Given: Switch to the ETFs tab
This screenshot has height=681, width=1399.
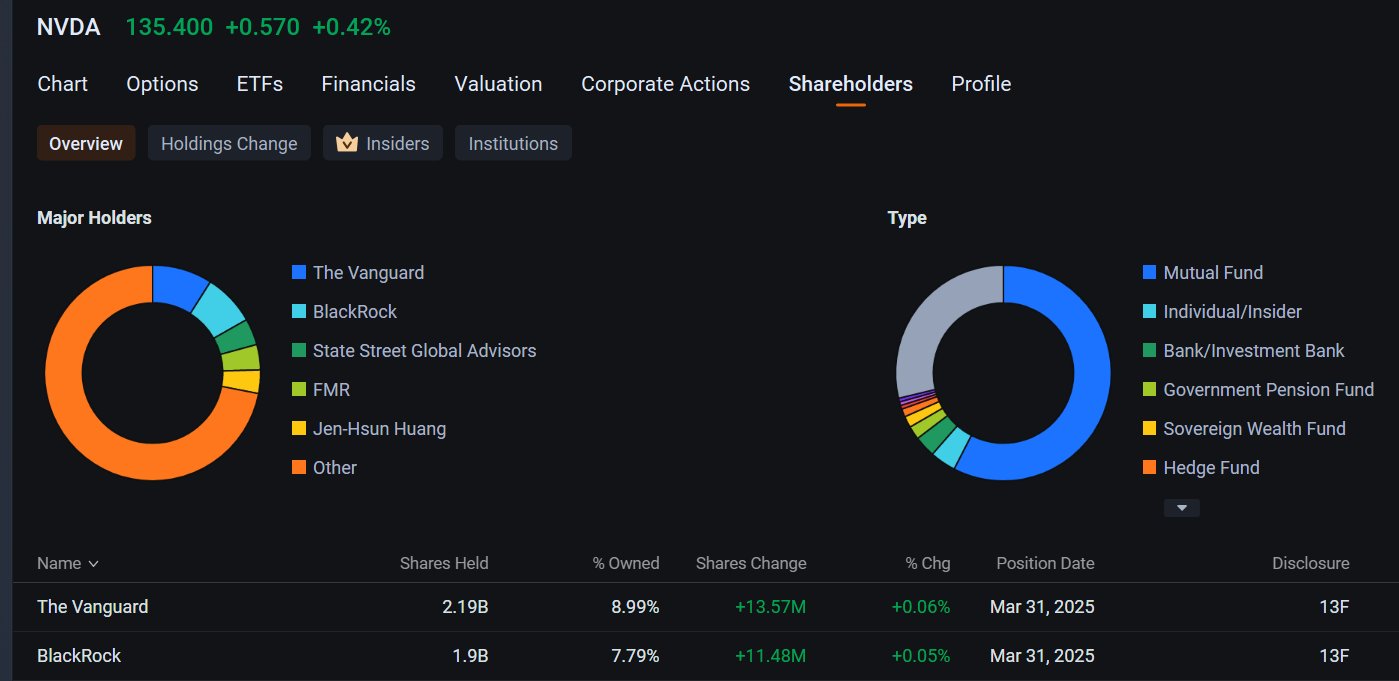Looking at the screenshot, I should pos(260,84).
